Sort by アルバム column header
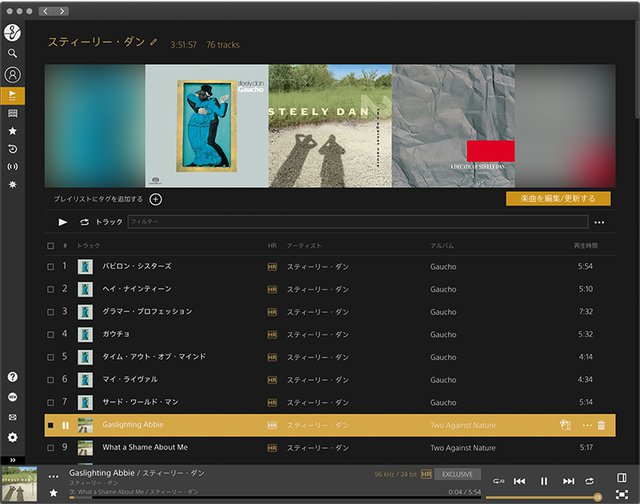This screenshot has width=640, height=504. tap(442, 245)
